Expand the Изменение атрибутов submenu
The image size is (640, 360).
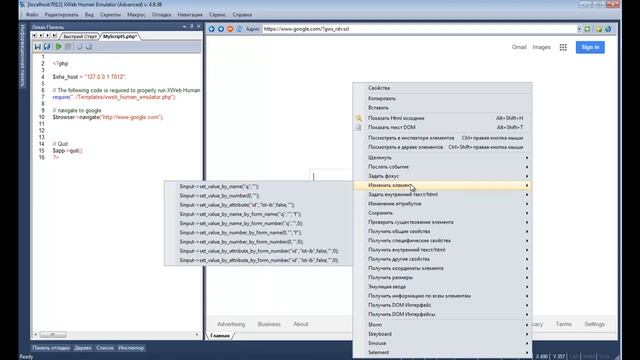click(x=442, y=204)
